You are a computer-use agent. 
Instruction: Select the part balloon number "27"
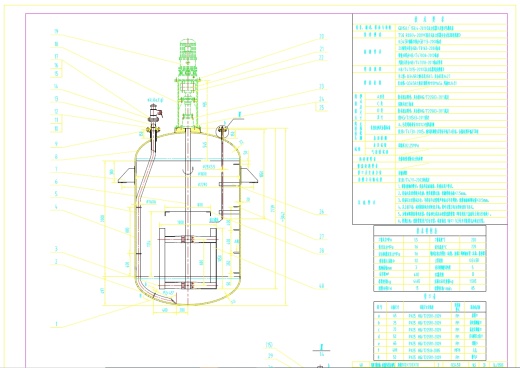[x=321, y=237]
